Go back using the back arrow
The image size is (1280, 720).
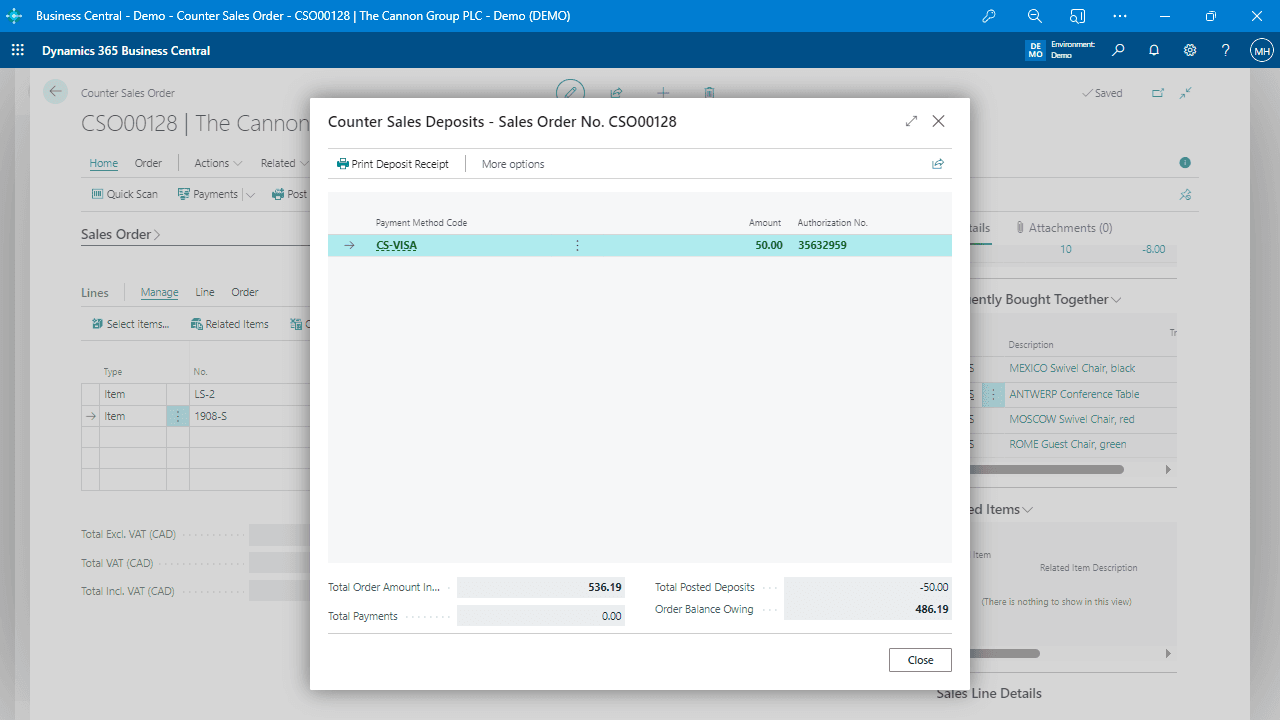[55, 92]
